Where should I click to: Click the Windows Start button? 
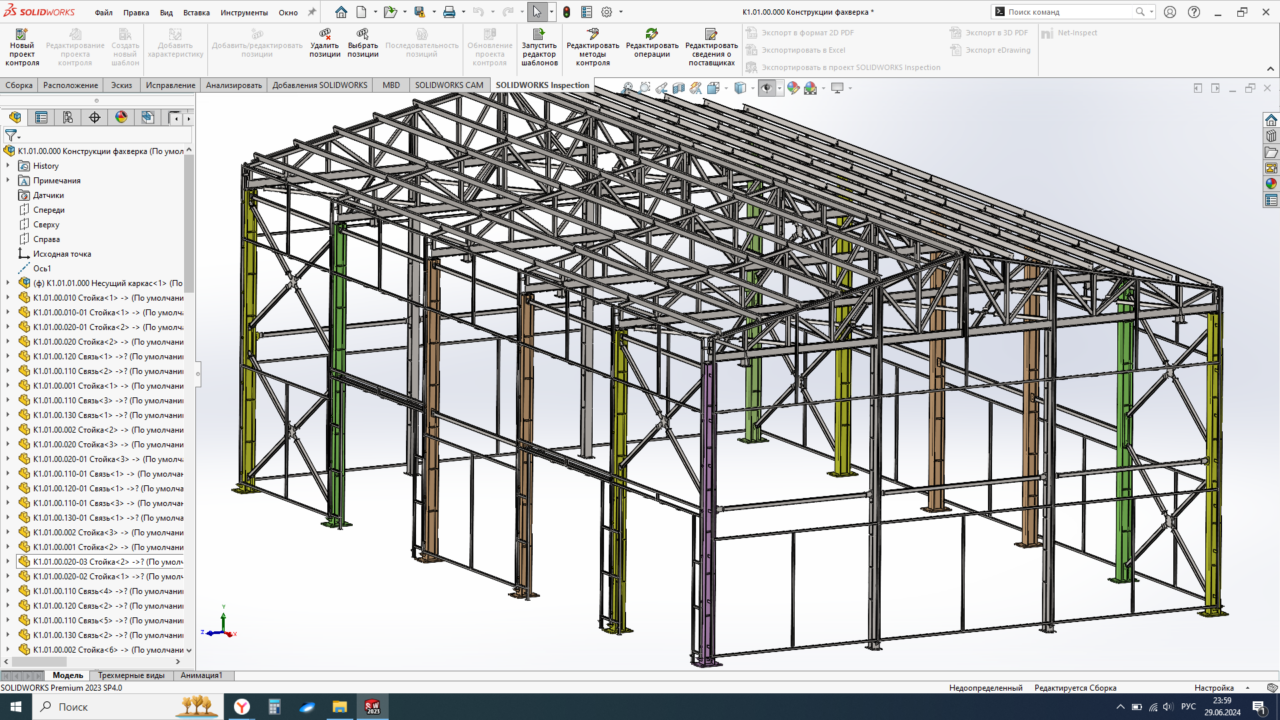click(16, 707)
